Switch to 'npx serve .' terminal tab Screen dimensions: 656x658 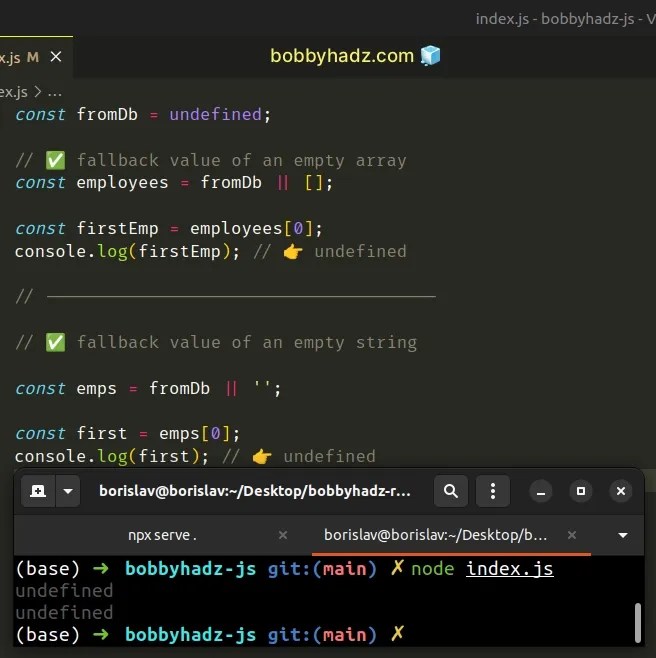point(162,535)
